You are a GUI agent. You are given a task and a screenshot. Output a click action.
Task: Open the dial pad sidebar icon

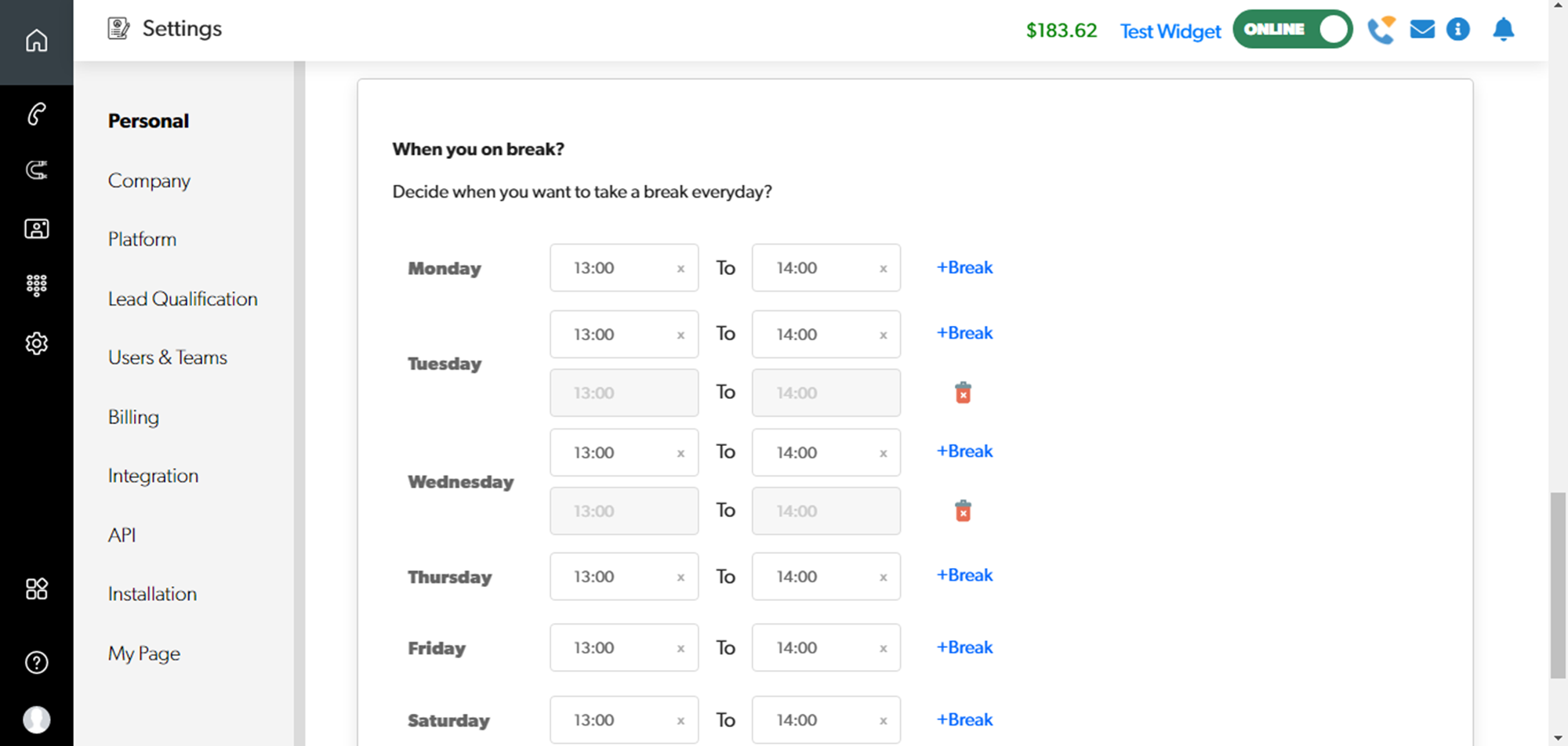coord(36,285)
